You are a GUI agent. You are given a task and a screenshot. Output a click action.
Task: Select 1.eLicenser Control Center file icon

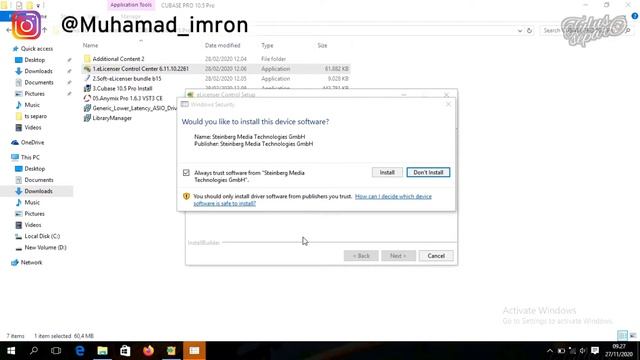click(x=87, y=69)
